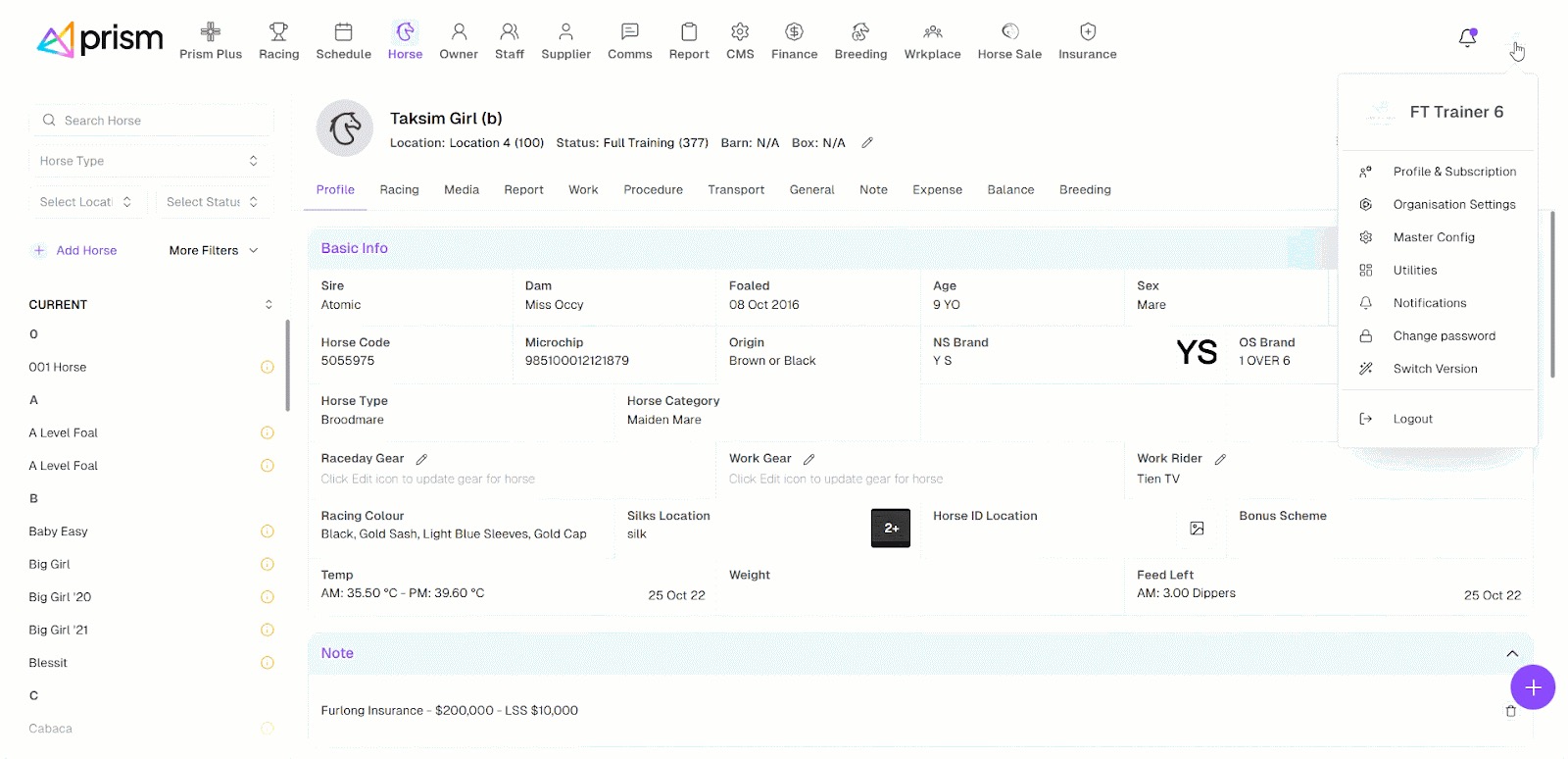The image size is (1568, 759).
Task: Switch to the Procedure tab
Action: [653, 190]
